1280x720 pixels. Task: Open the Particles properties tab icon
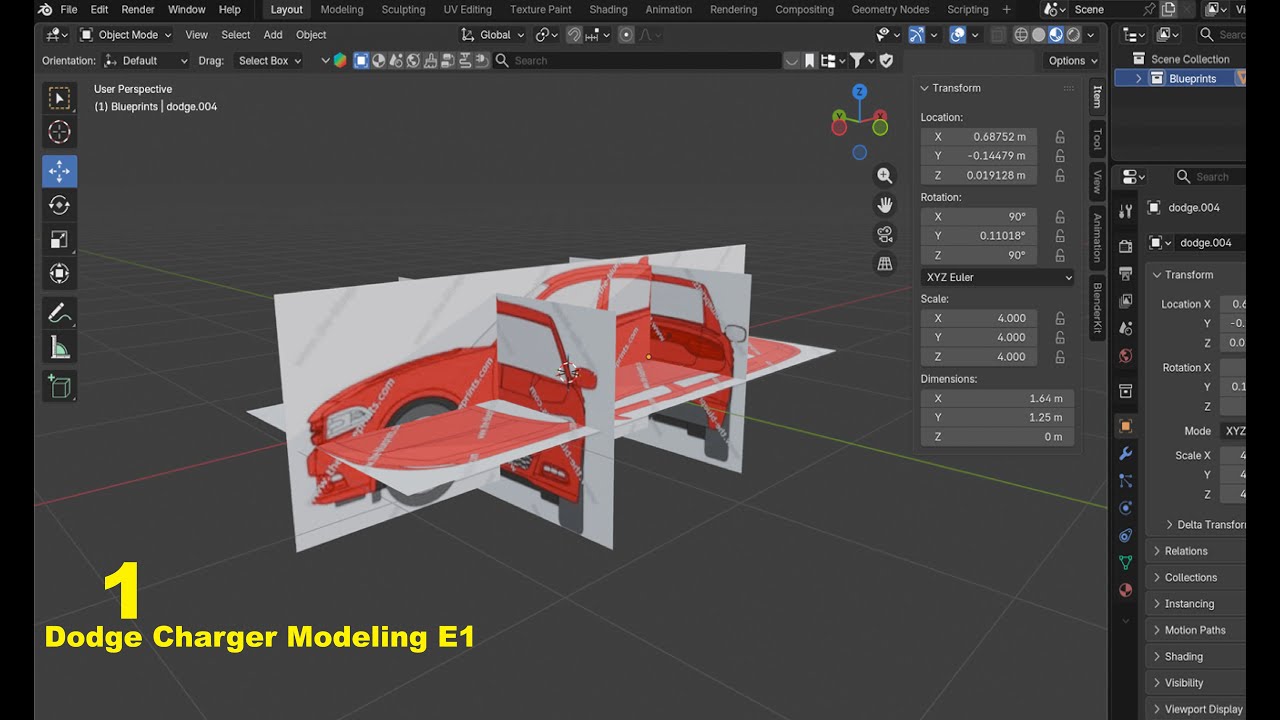pyautogui.click(x=1126, y=481)
